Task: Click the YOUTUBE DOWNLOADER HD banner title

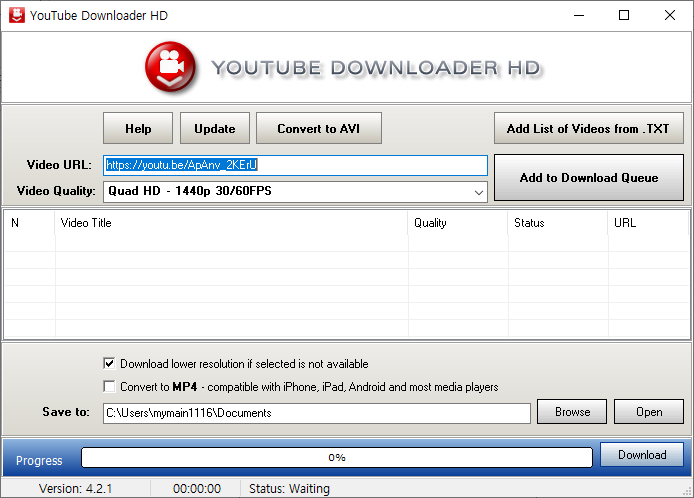Action: [x=376, y=68]
